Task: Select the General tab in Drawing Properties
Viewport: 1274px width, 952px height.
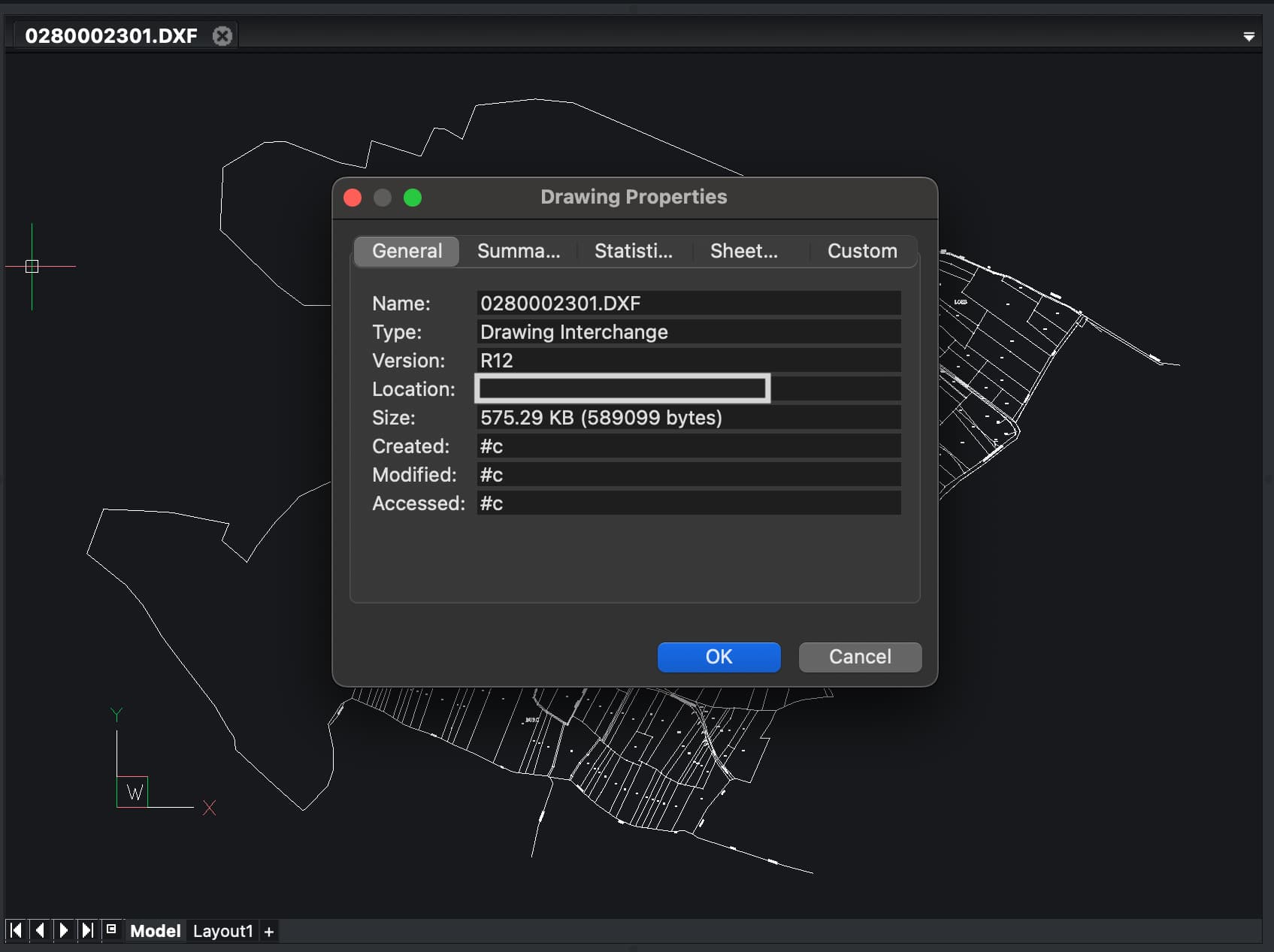Action: tap(407, 251)
